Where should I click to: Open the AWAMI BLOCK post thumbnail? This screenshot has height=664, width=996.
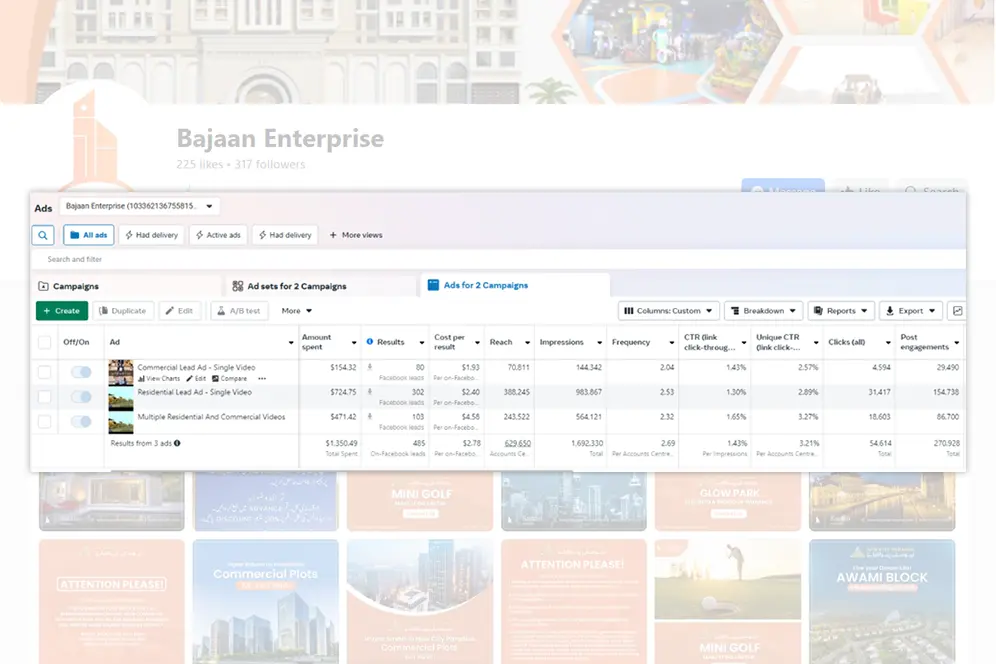pos(882,602)
